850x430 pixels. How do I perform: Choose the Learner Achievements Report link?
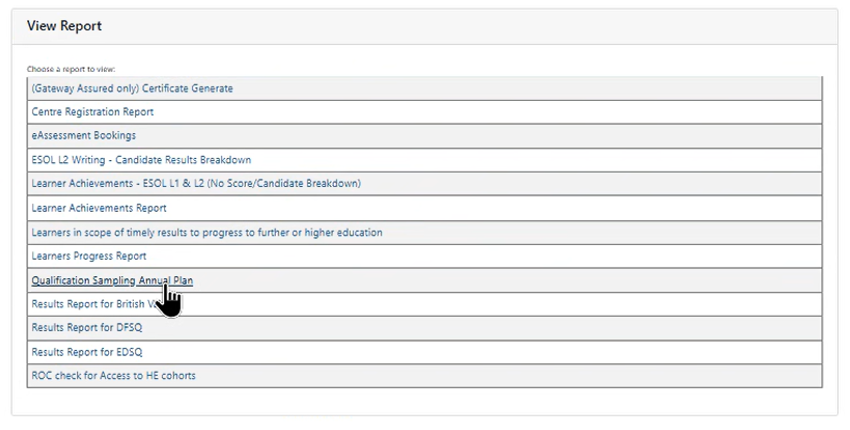coord(99,208)
